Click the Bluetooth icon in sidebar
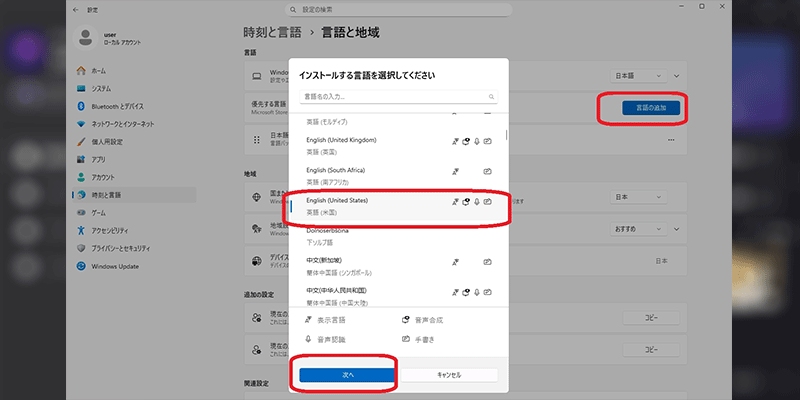The width and height of the screenshot is (800, 400). [x=81, y=107]
